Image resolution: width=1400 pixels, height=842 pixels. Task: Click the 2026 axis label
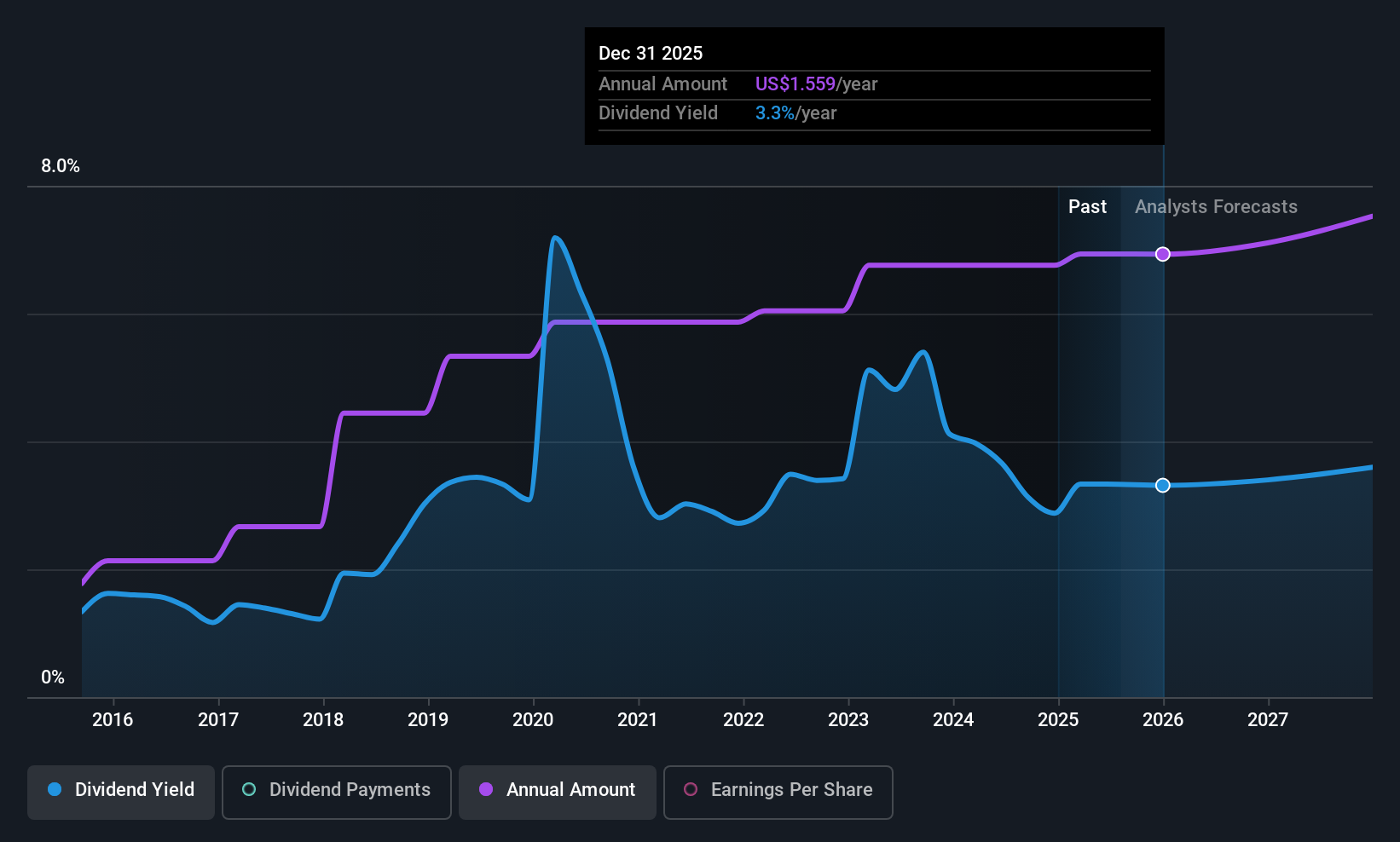[x=1163, y=719]
